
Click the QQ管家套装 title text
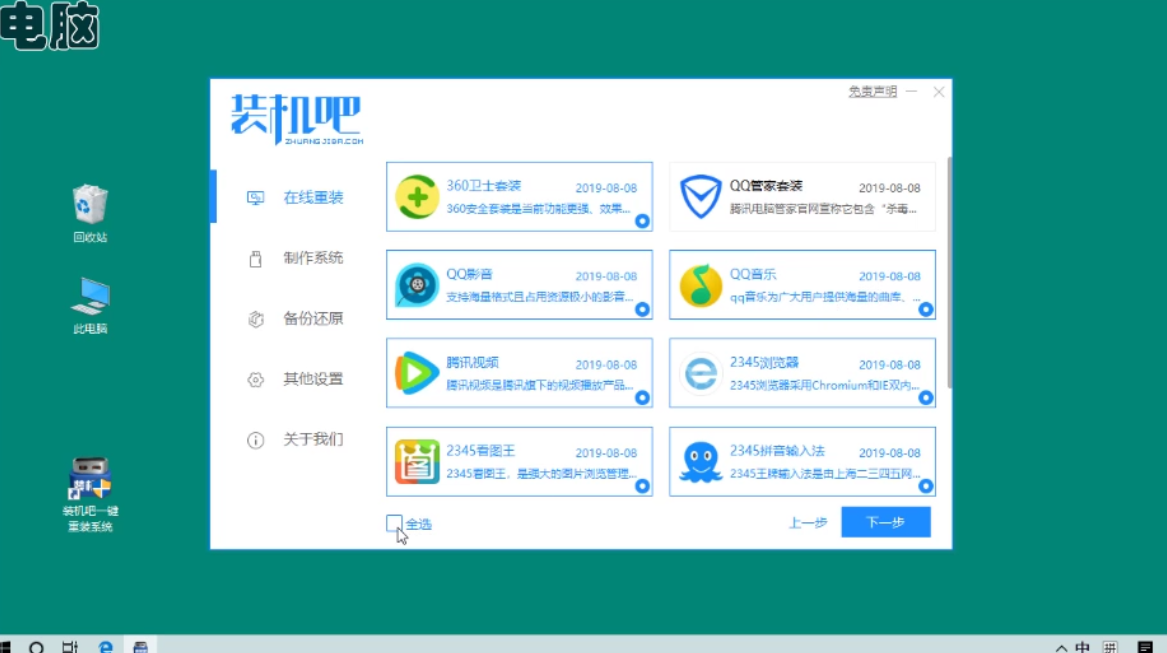click(x=766, y=185)
